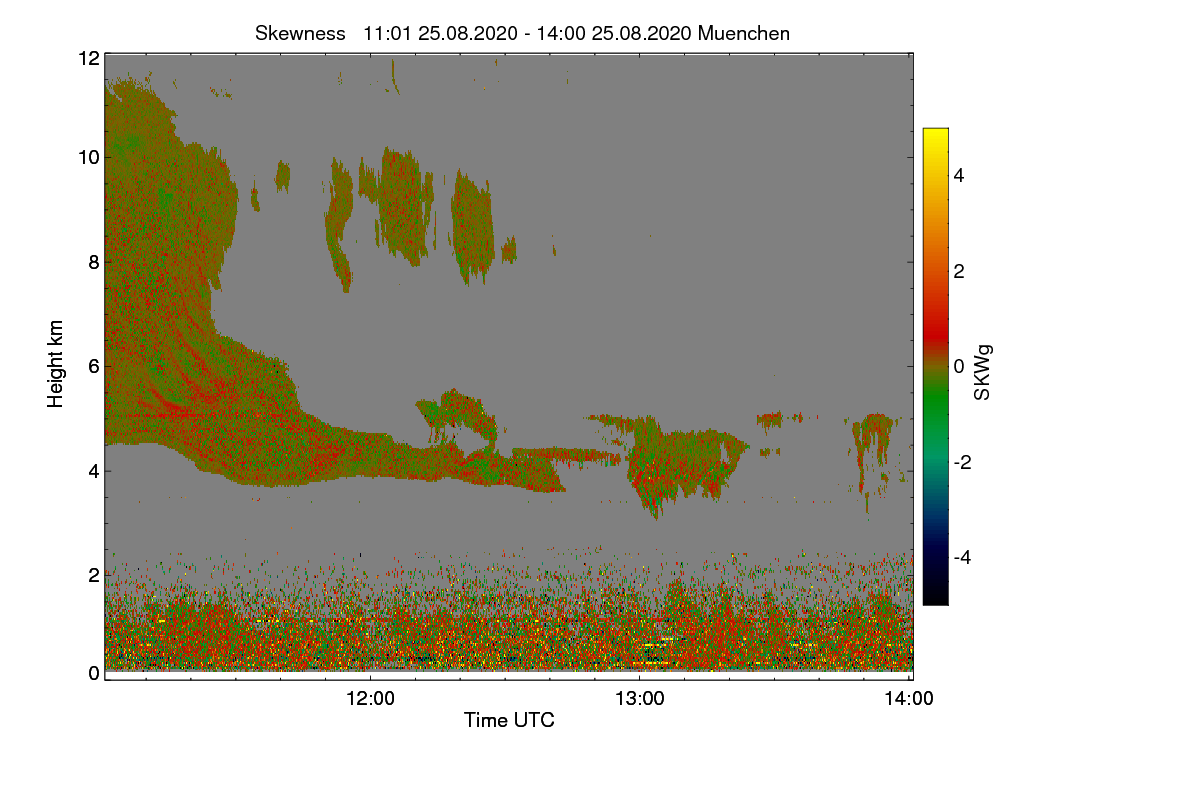Viewport: 1200px width, 800px height.
Task: Click the 13:00 time tick label
Action: point(640,699)
